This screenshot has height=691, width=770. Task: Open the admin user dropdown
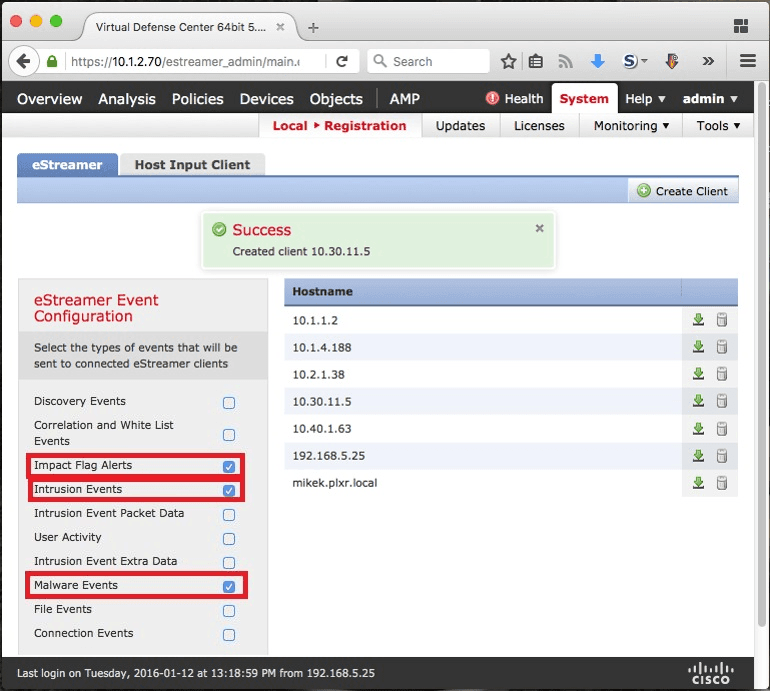710,99
